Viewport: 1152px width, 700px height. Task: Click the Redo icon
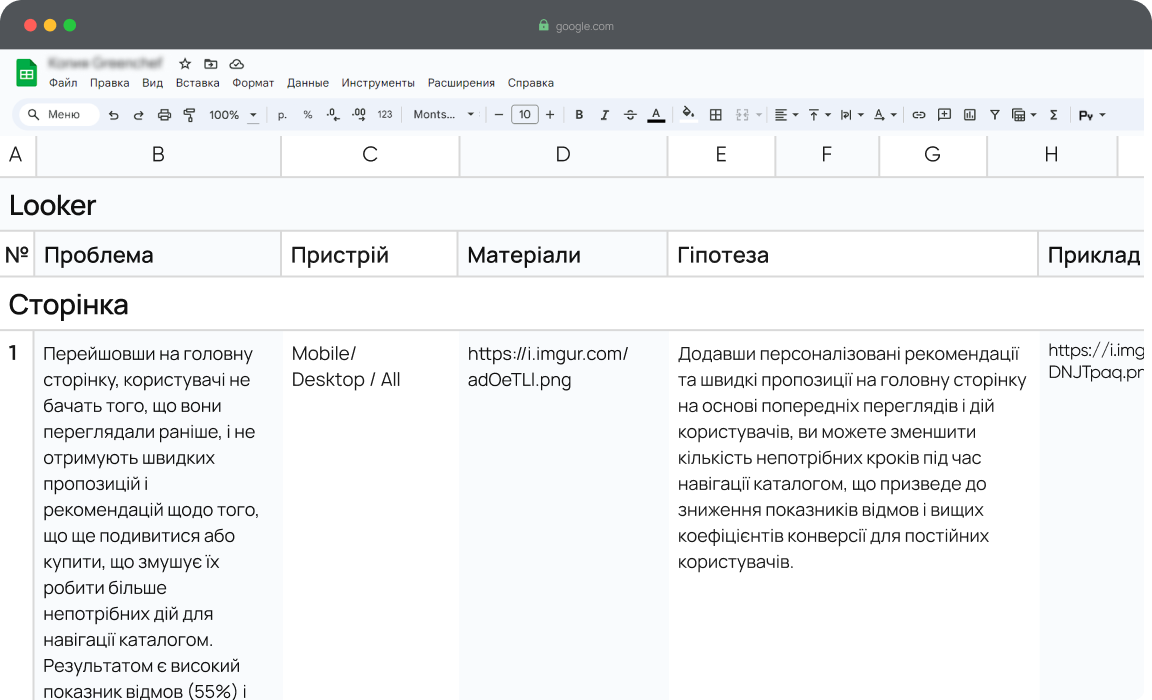(x=138, y=115)
